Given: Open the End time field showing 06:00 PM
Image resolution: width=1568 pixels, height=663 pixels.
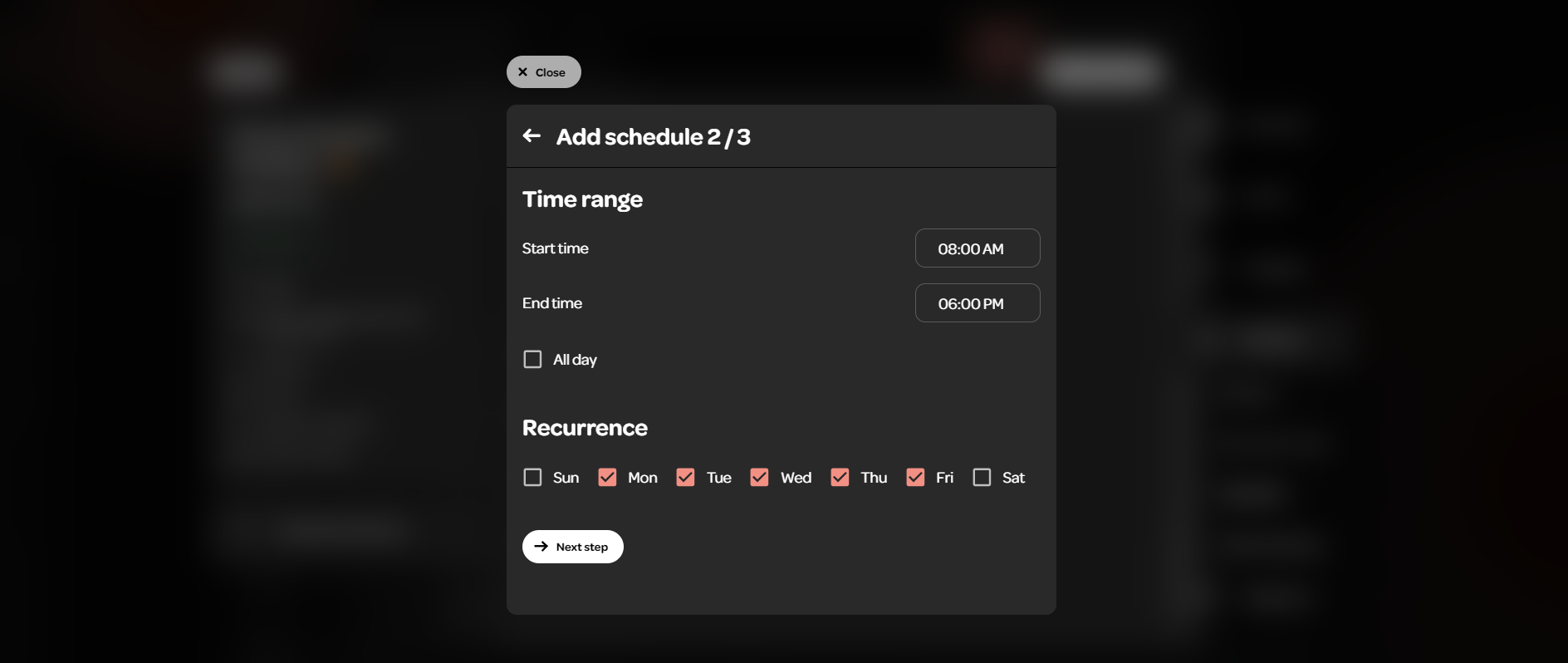Looking at the screenshot, I should coord(977,303).
